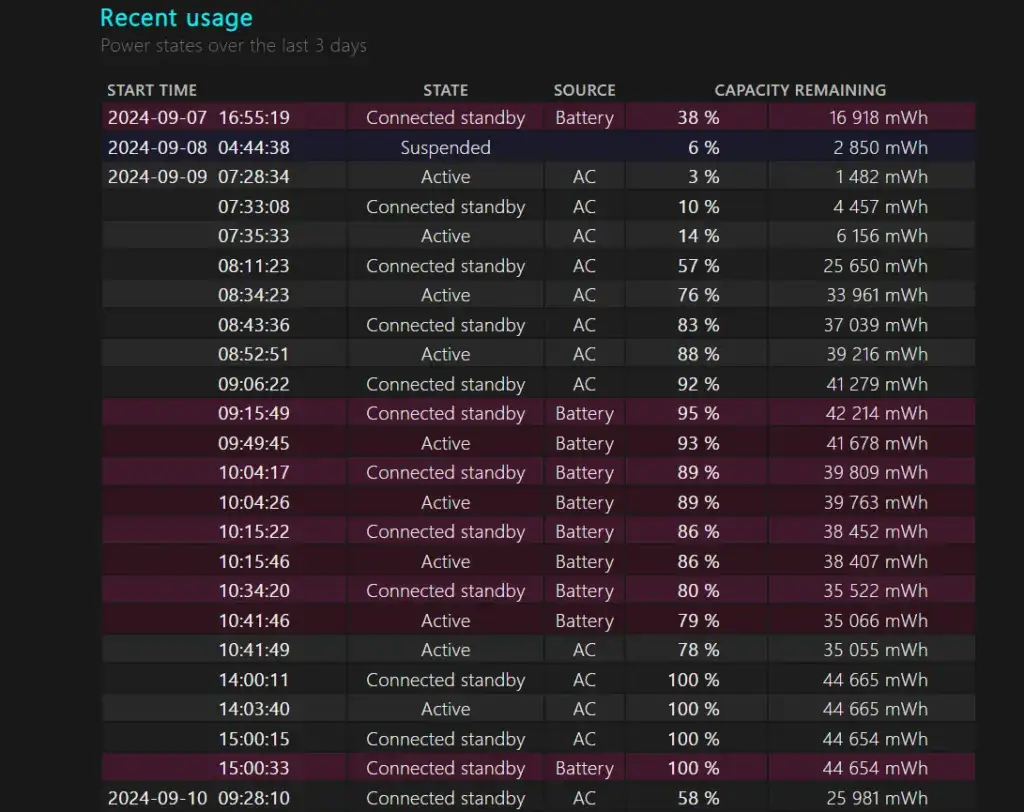The width and height of the screenshot is (1024, 812).
Task: Select the 10:41:46 time cell
Action: pos(253,621)
